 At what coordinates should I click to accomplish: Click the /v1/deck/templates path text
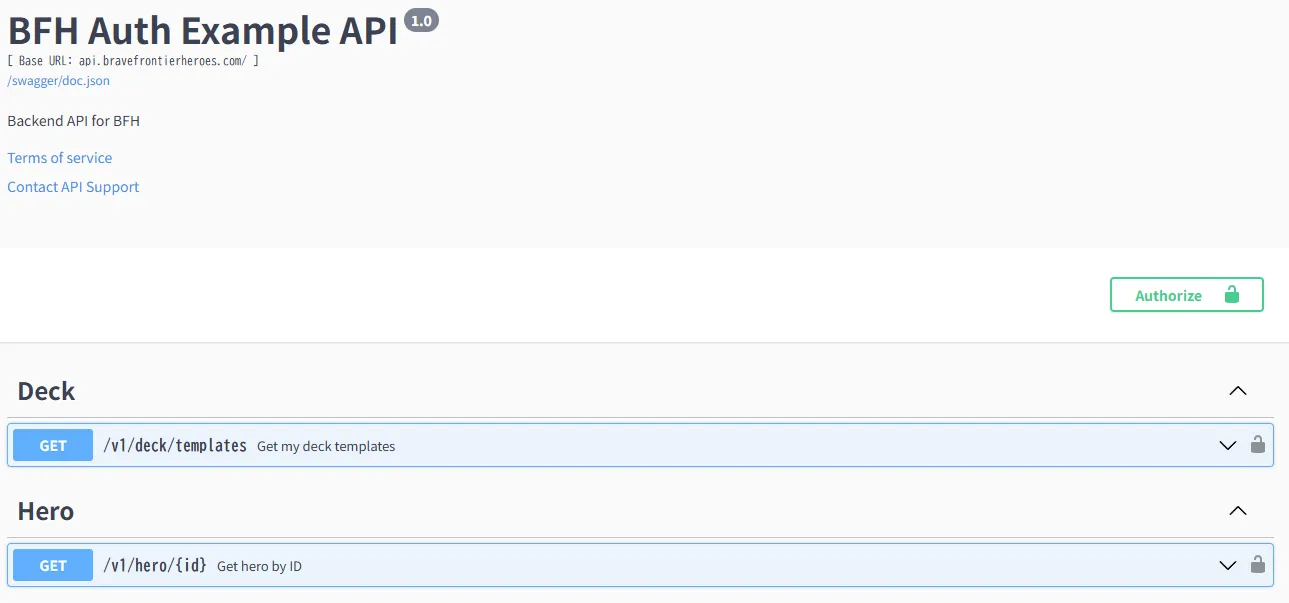175,446
